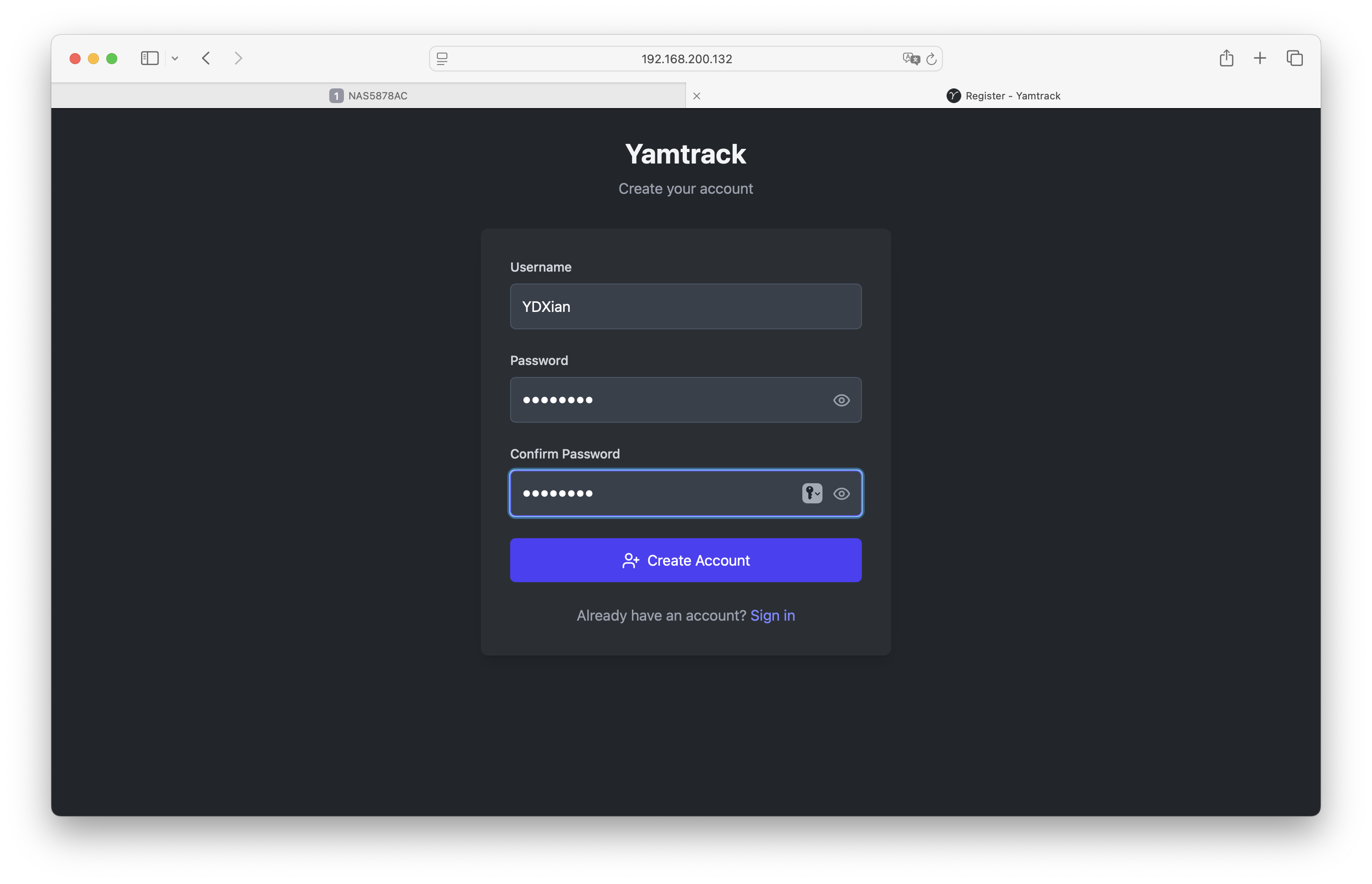
Task: Click the Create Account button
Action: coord(685,560)
